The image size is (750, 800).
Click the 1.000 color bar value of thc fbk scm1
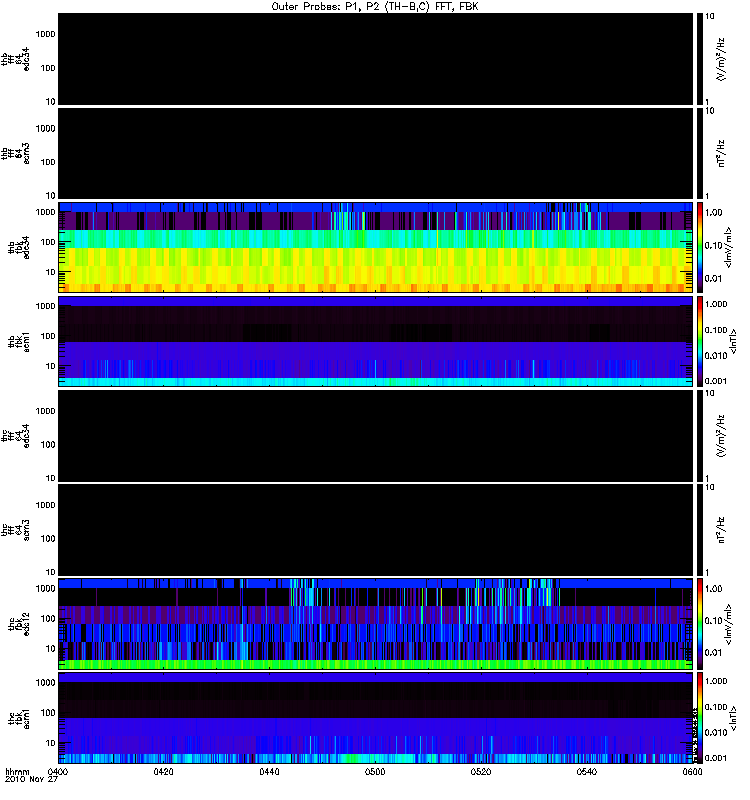(x=716, y=681)
